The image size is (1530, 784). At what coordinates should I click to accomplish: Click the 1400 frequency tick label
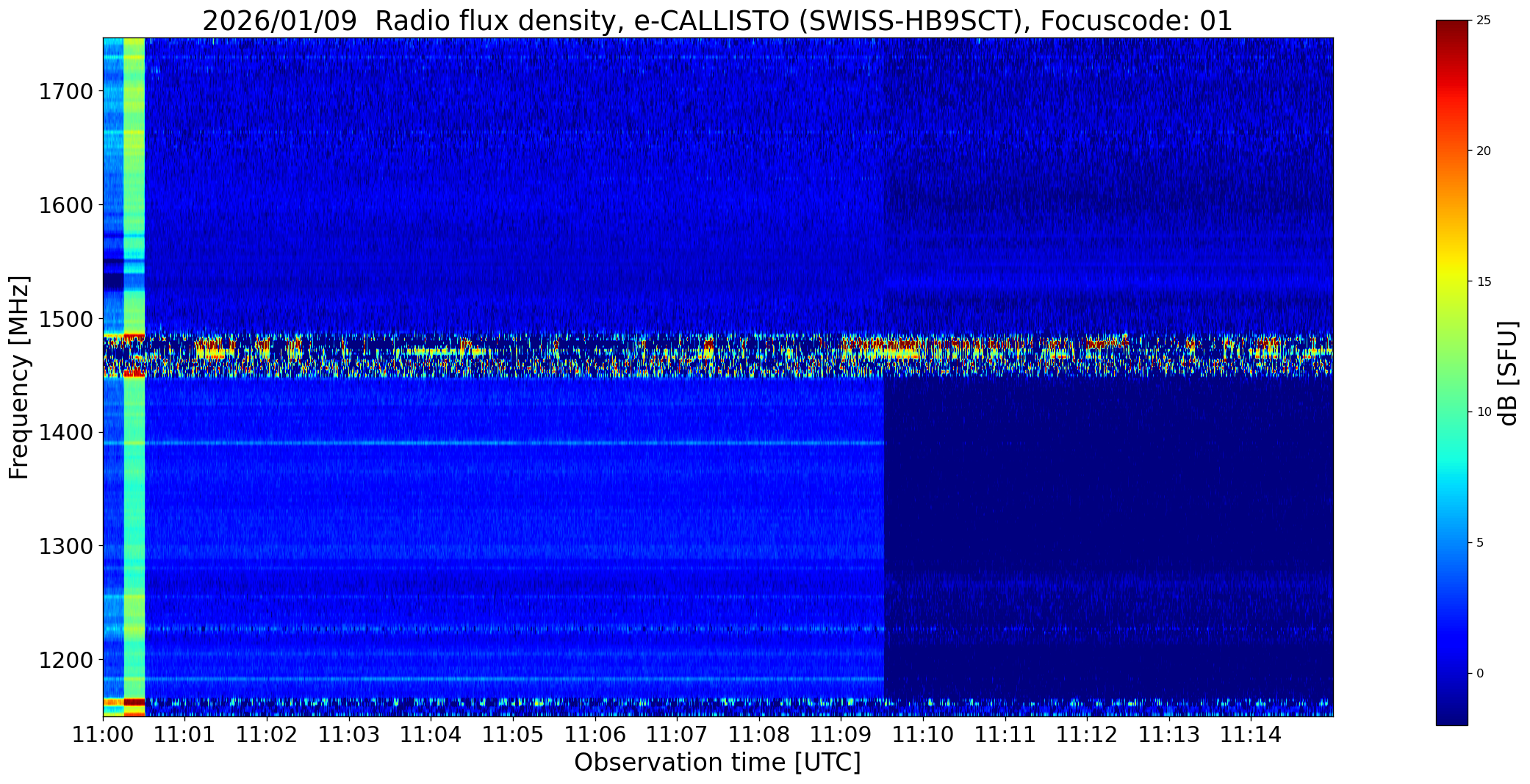(x=65, y=432)
